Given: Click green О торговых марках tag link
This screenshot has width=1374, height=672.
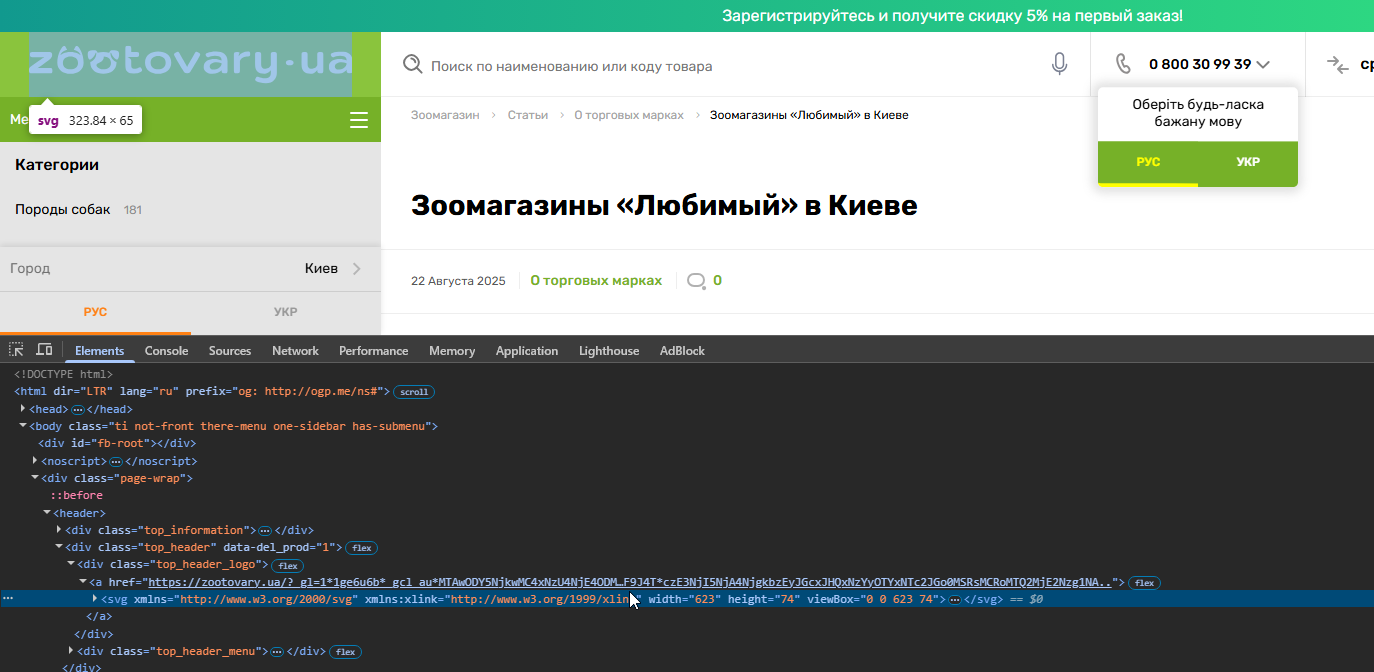Looking at the screenshot, I should click(596, 281).
